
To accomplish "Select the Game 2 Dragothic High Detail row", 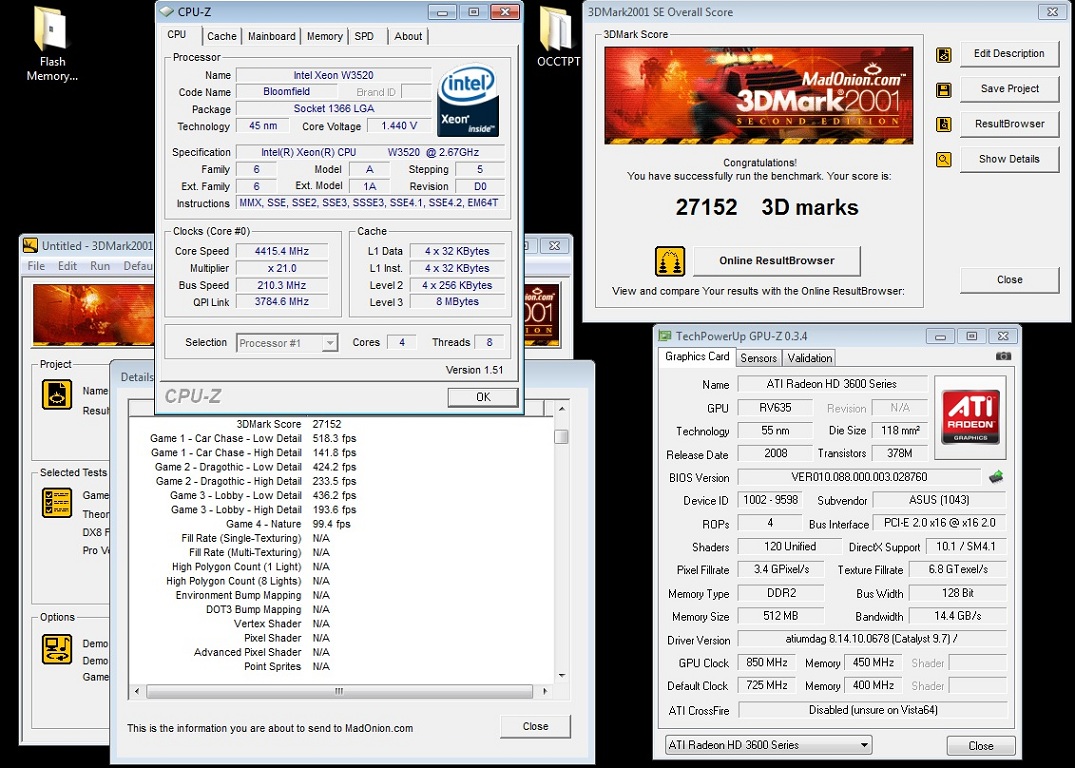I will tap(256, 481).
